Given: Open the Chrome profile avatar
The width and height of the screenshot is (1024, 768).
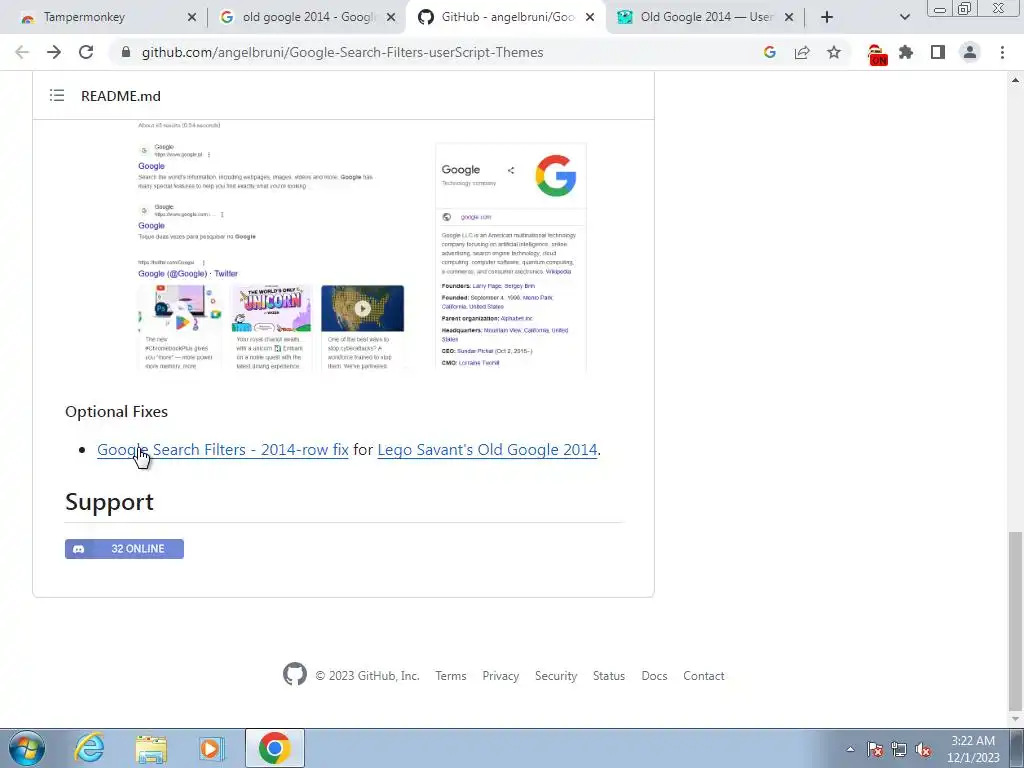Looking at the screenshot, I should coord(970,52).
